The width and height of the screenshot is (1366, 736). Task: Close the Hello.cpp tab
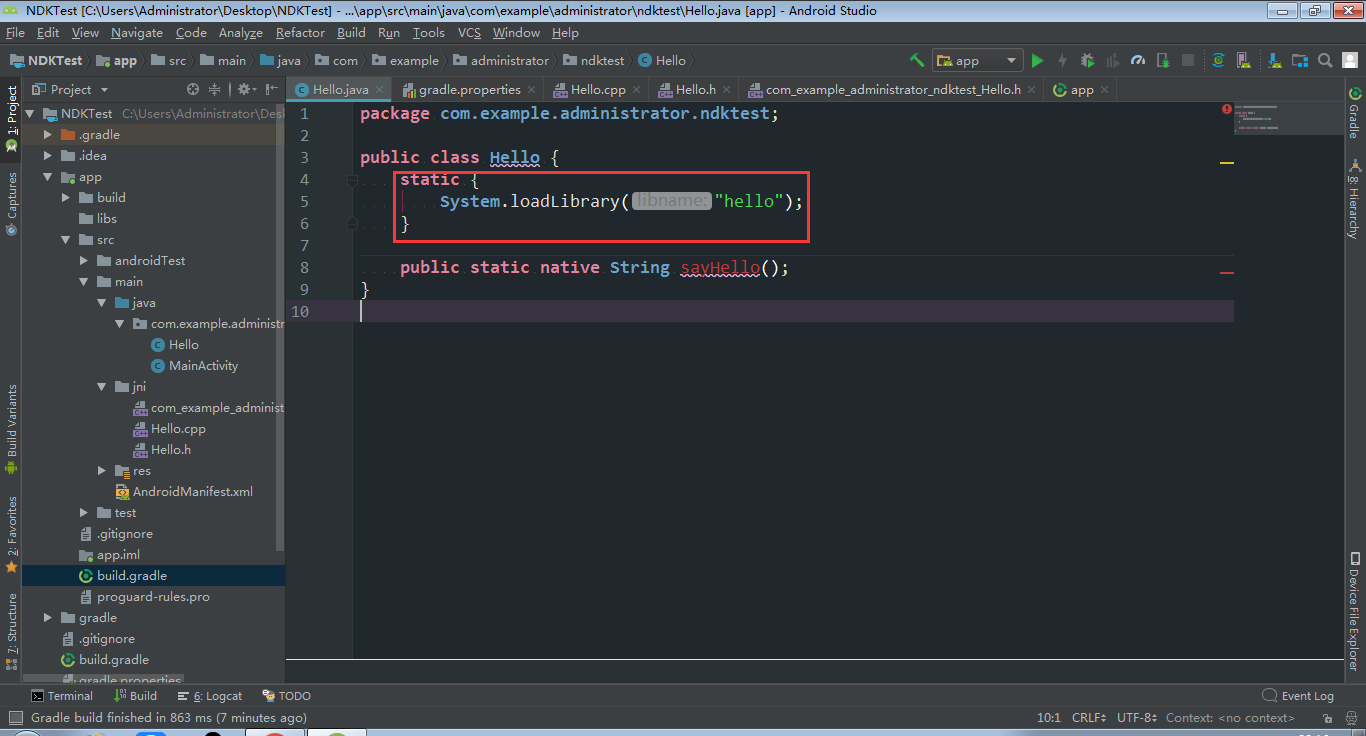(637, 90)
